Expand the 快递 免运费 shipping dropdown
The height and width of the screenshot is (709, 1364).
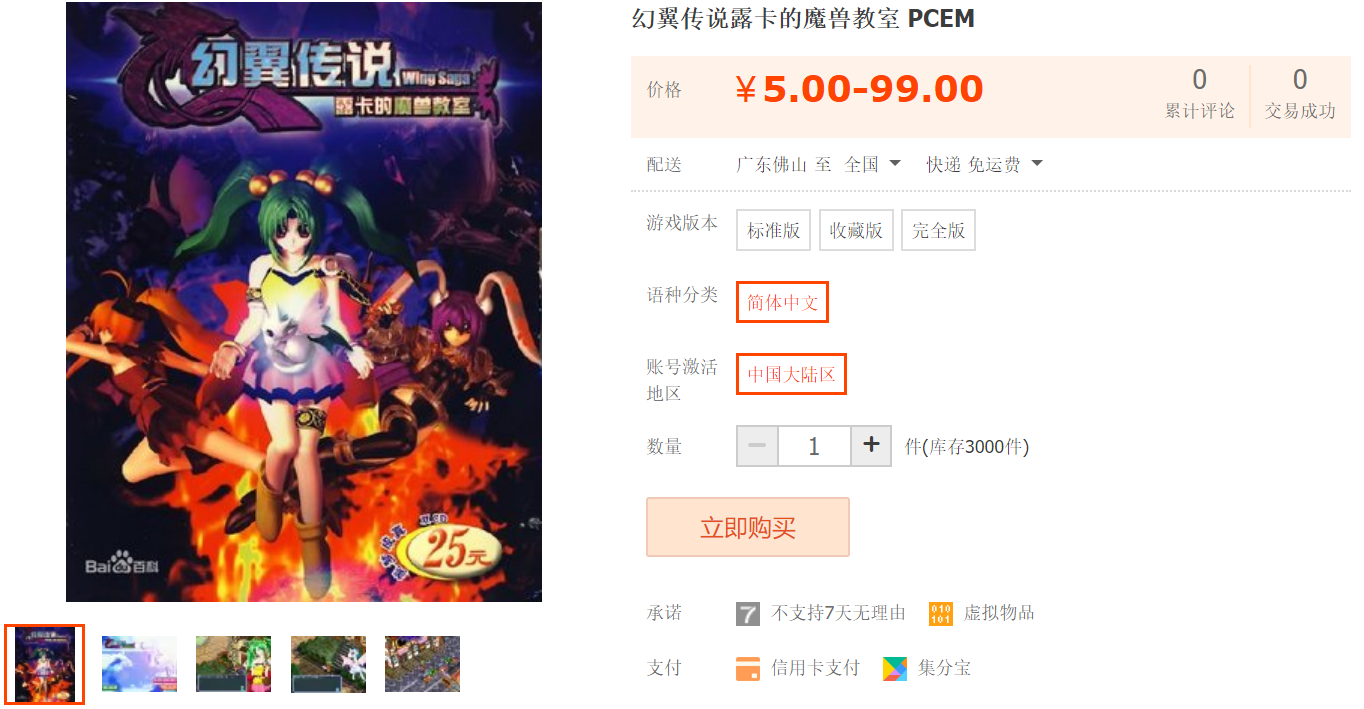point(984,164)
